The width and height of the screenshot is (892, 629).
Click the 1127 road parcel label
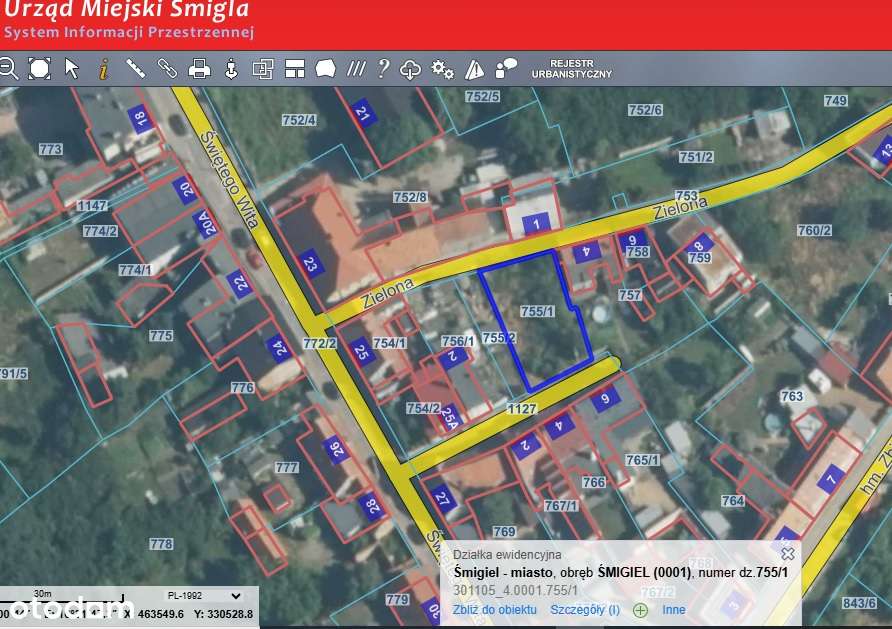tap(522, 408)
